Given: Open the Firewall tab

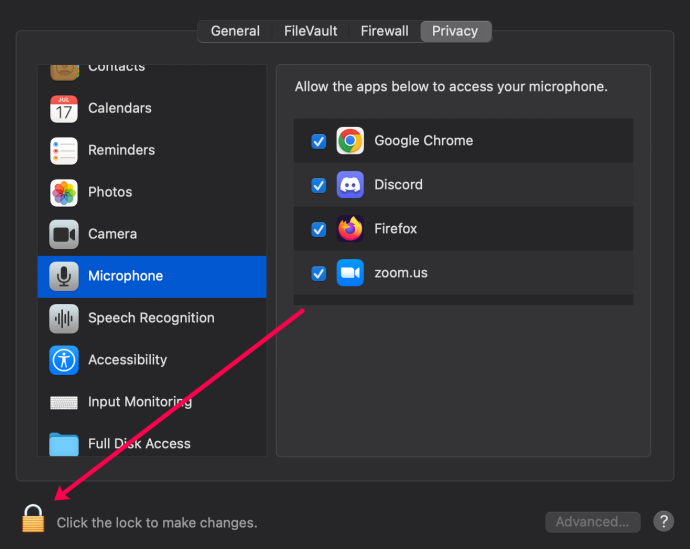Looking at the screenshot, I should (385, 31).
